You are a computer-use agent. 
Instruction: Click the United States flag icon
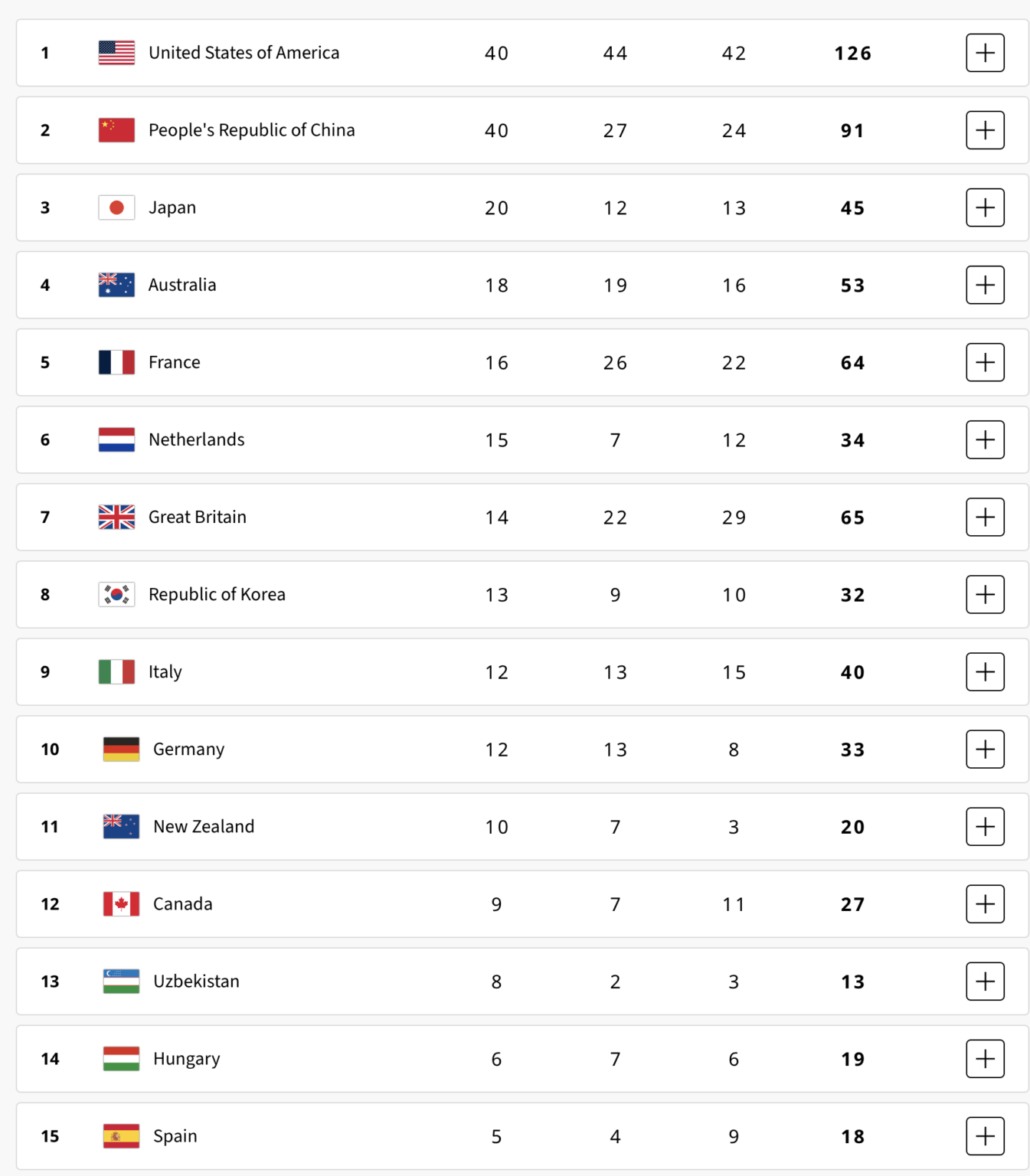pos(116,53)
